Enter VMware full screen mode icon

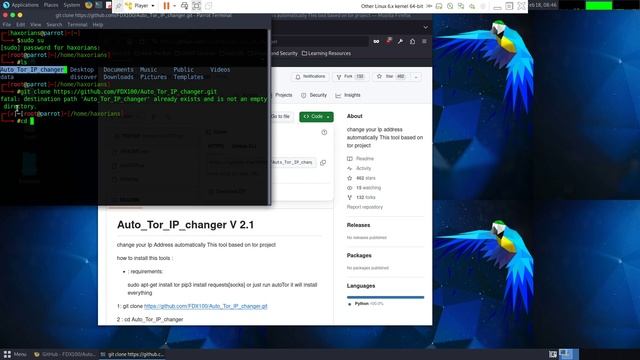[x=196, y=6]
